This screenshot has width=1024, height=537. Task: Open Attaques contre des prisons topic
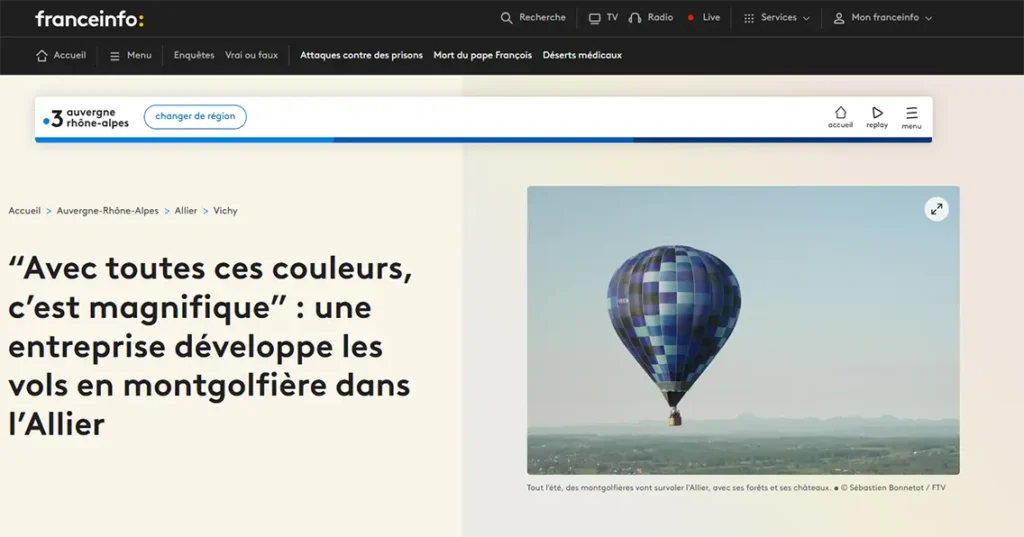pyautogui.click(x=361, y=55)
